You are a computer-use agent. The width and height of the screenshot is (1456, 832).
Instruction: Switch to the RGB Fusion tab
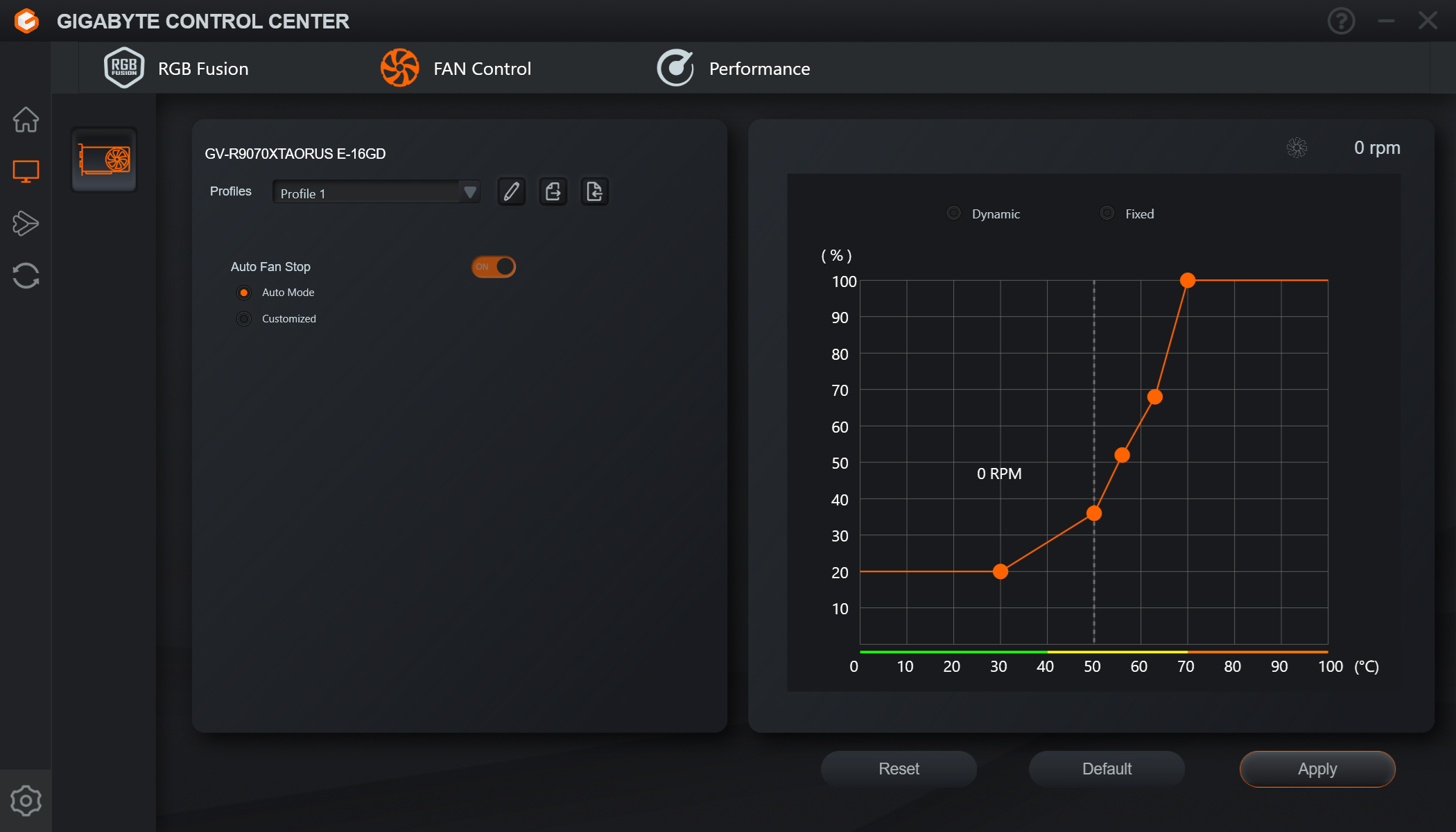[177, 68]
